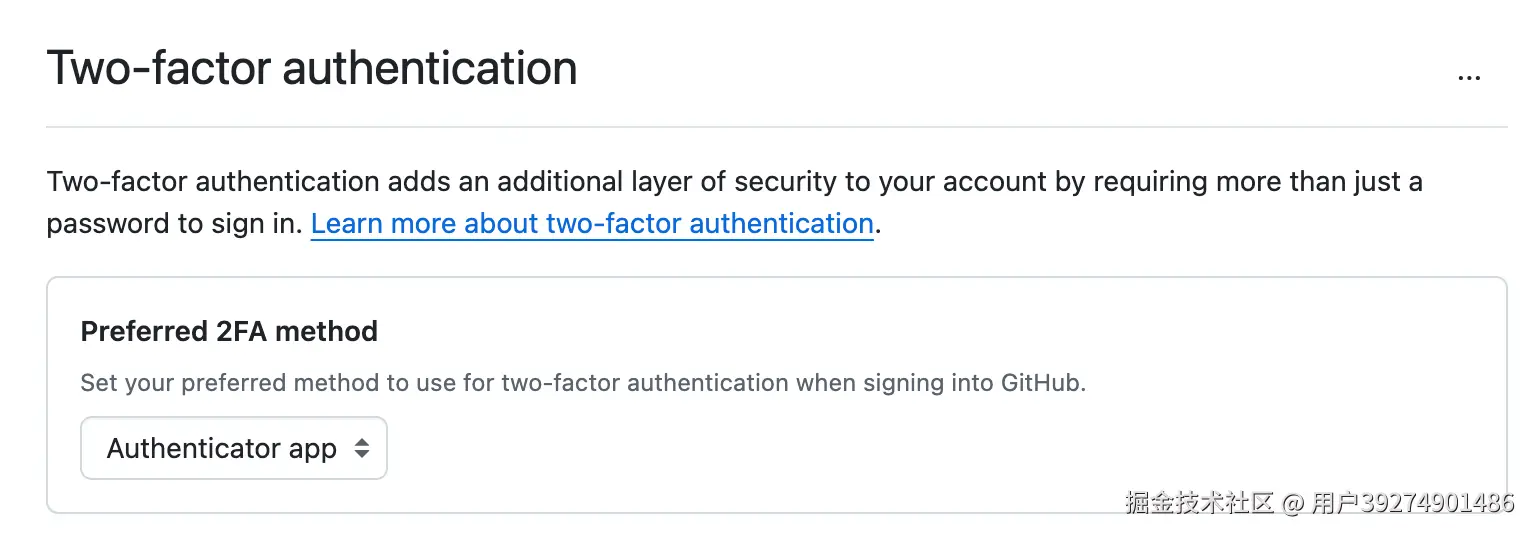Click the word "GitHub" in the description

pyautogui.click(x=1042, y=383)
